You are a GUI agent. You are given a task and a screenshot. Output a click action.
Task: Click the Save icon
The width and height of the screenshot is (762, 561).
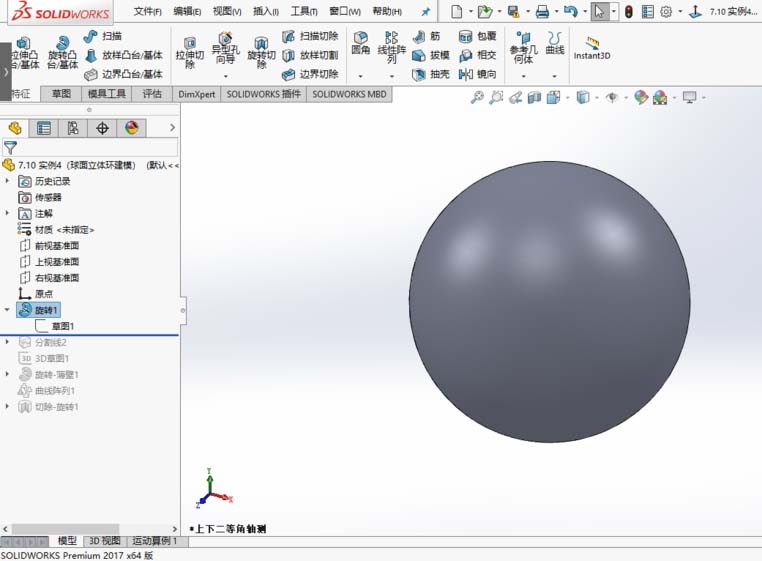(513, 11)
